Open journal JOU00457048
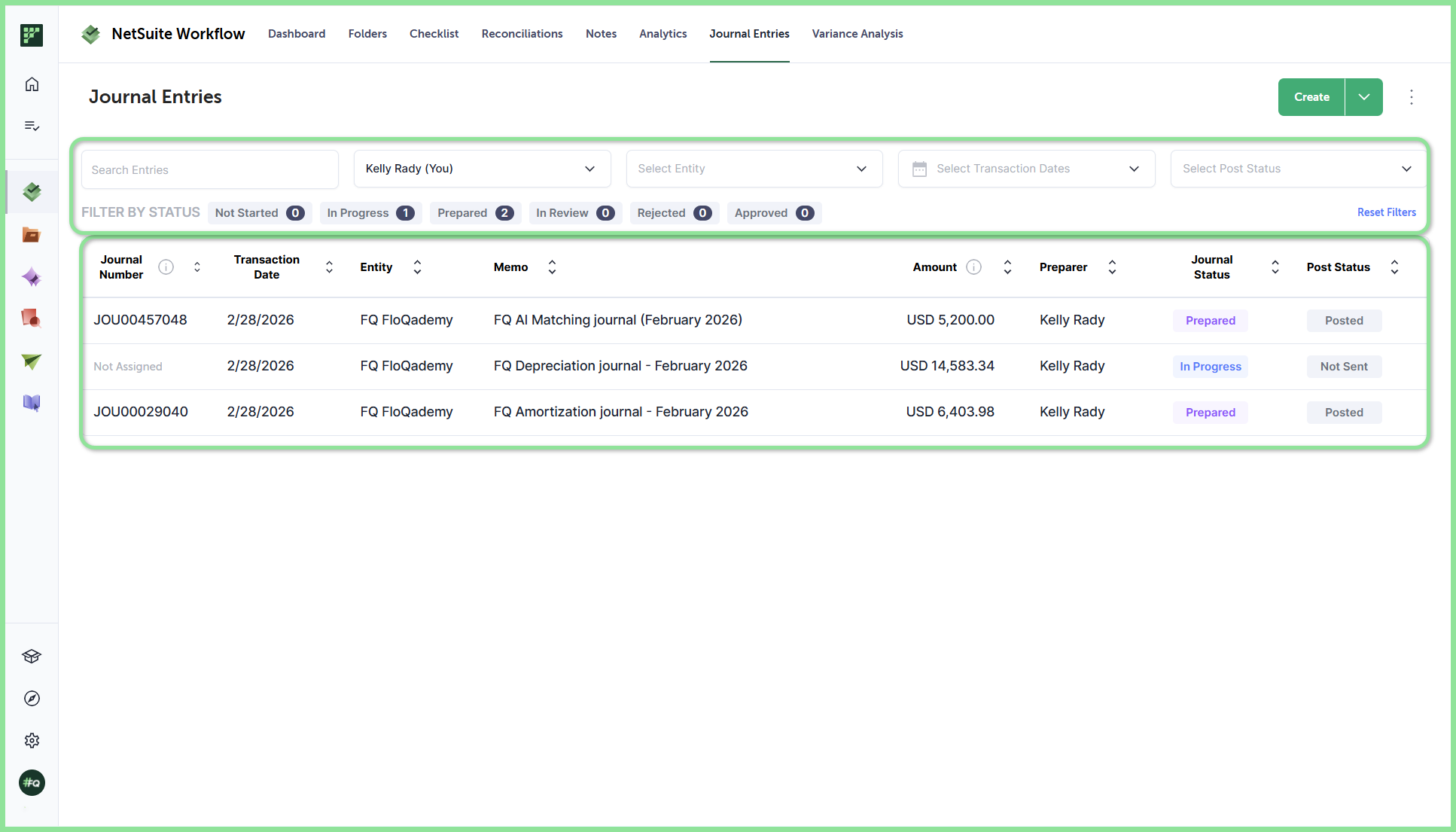 (141, 320)
